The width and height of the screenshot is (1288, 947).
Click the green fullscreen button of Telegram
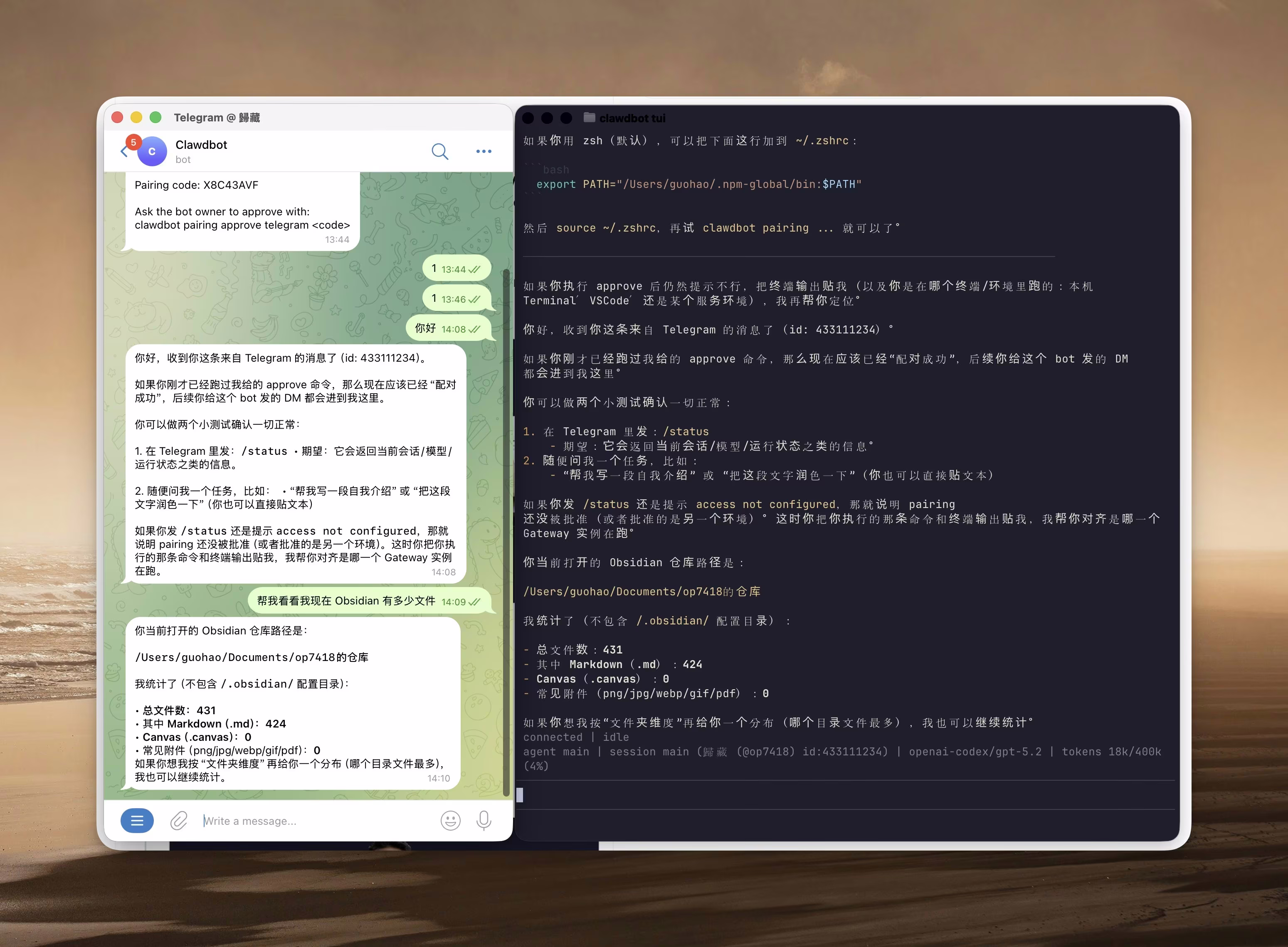pos(155,118)
